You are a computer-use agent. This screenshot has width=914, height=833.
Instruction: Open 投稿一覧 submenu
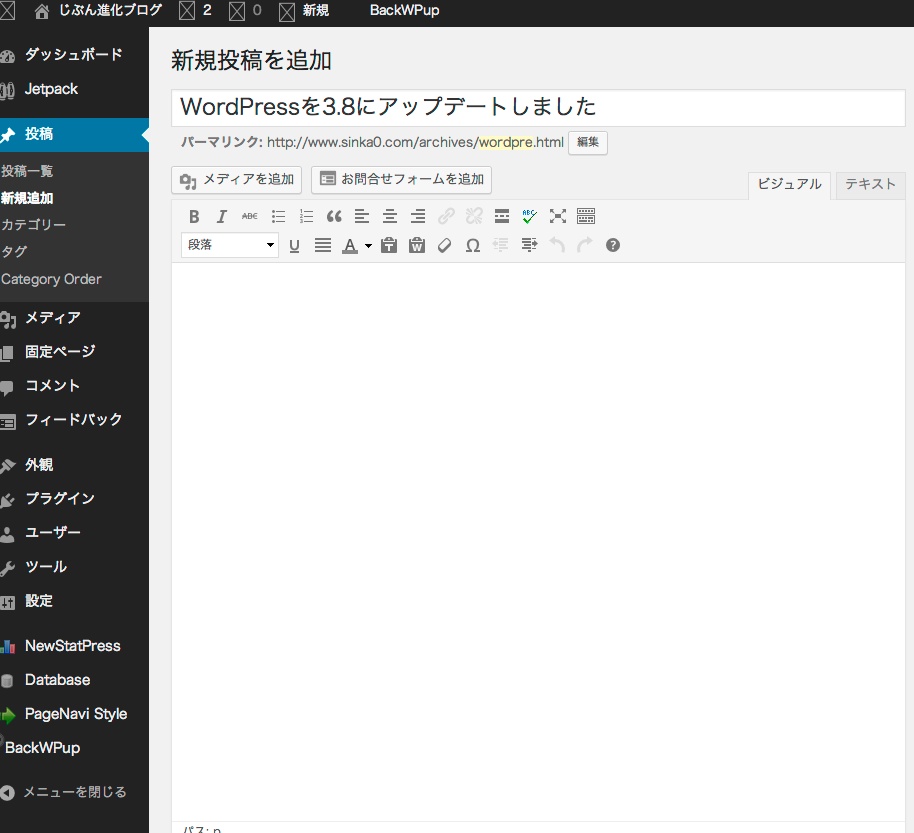coord(27,171)
